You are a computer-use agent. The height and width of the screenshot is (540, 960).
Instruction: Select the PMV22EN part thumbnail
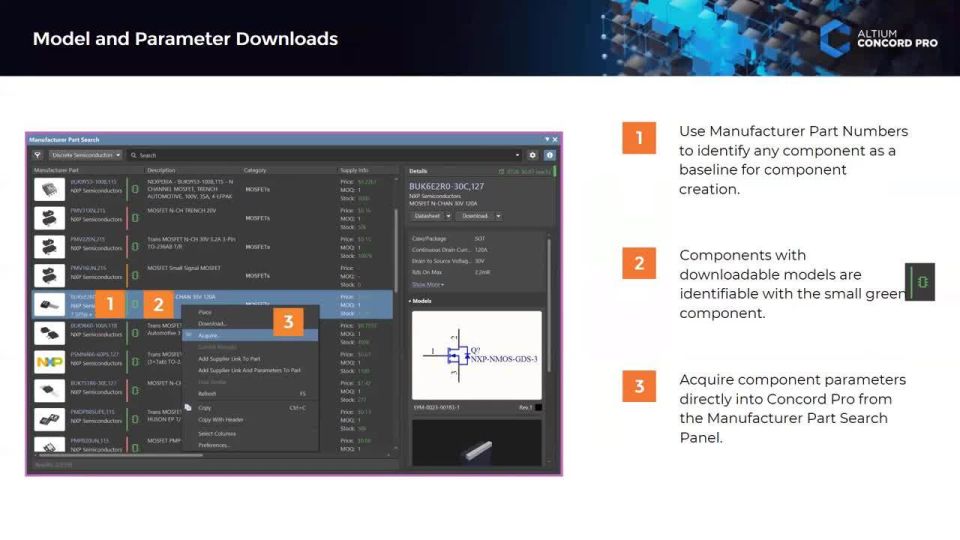pyautogui.click(x=49, y=247)
